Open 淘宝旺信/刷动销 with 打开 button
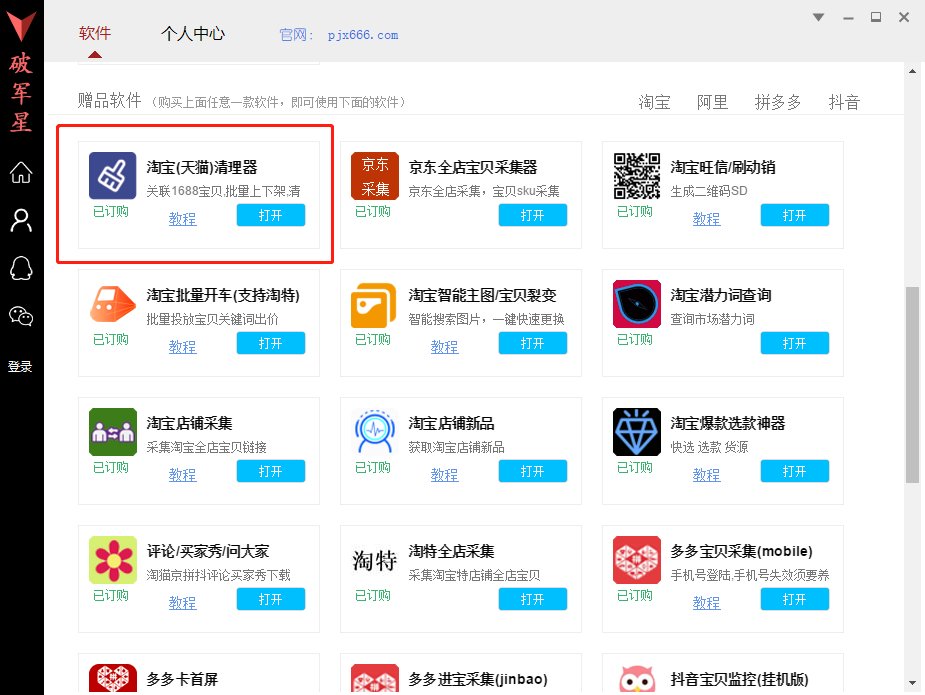 tap(795, 215)
